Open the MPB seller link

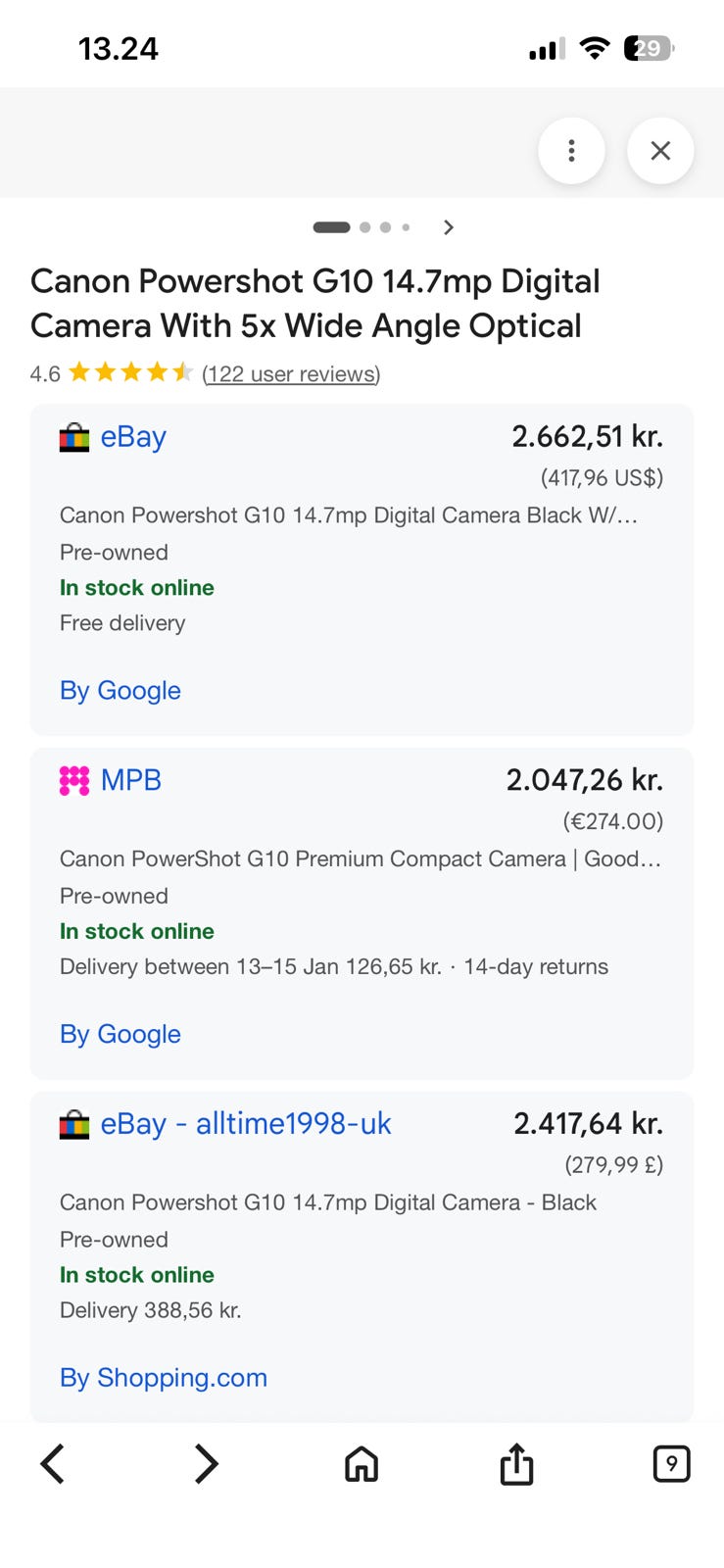point(131,780)
